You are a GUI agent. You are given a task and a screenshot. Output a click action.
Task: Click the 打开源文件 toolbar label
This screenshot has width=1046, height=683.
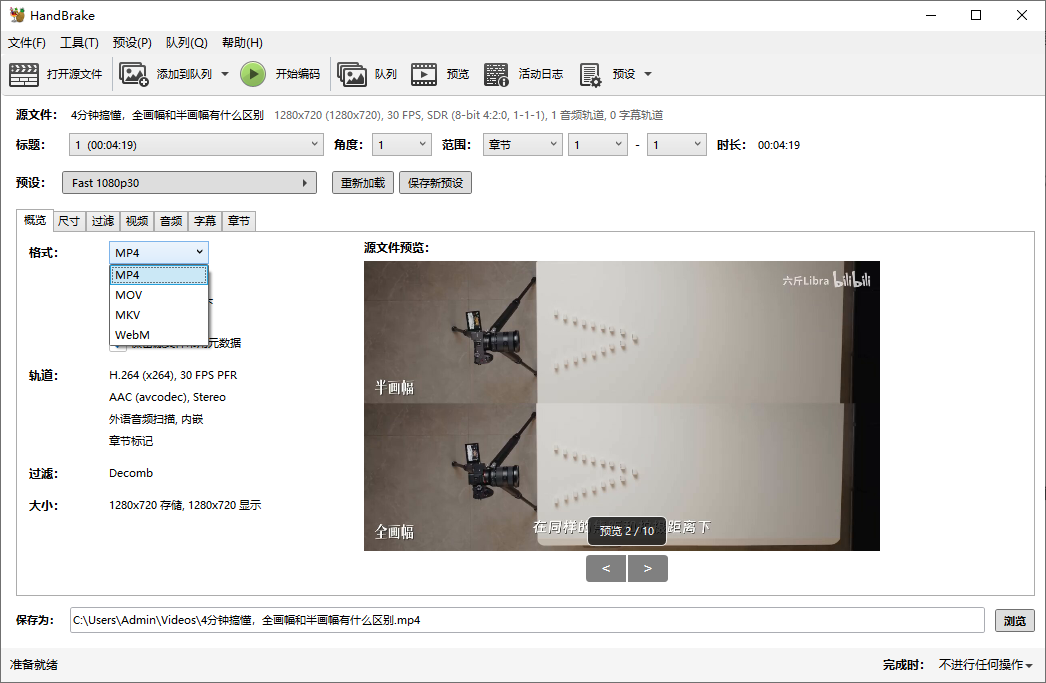(x=75, y=74)
